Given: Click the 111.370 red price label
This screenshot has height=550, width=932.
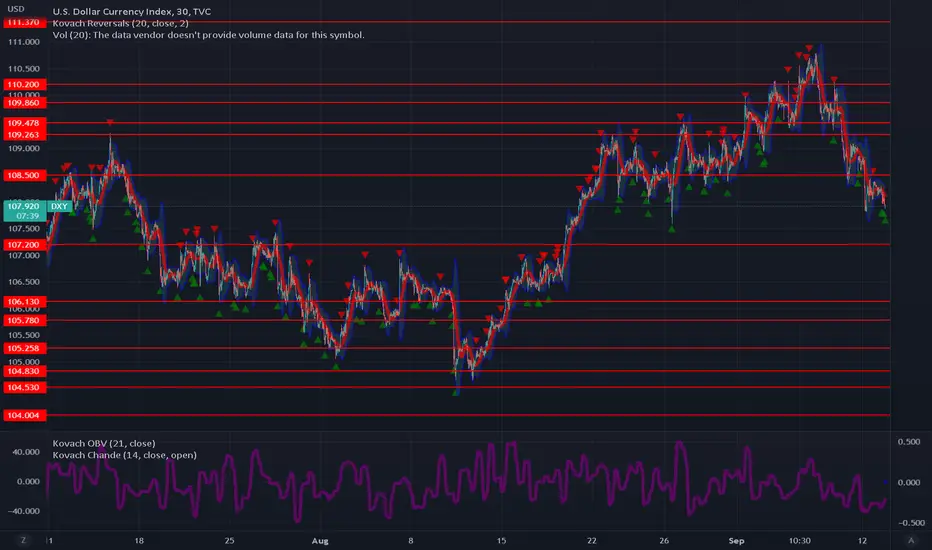Looking at the screenshot, I should tap(24, 22).
